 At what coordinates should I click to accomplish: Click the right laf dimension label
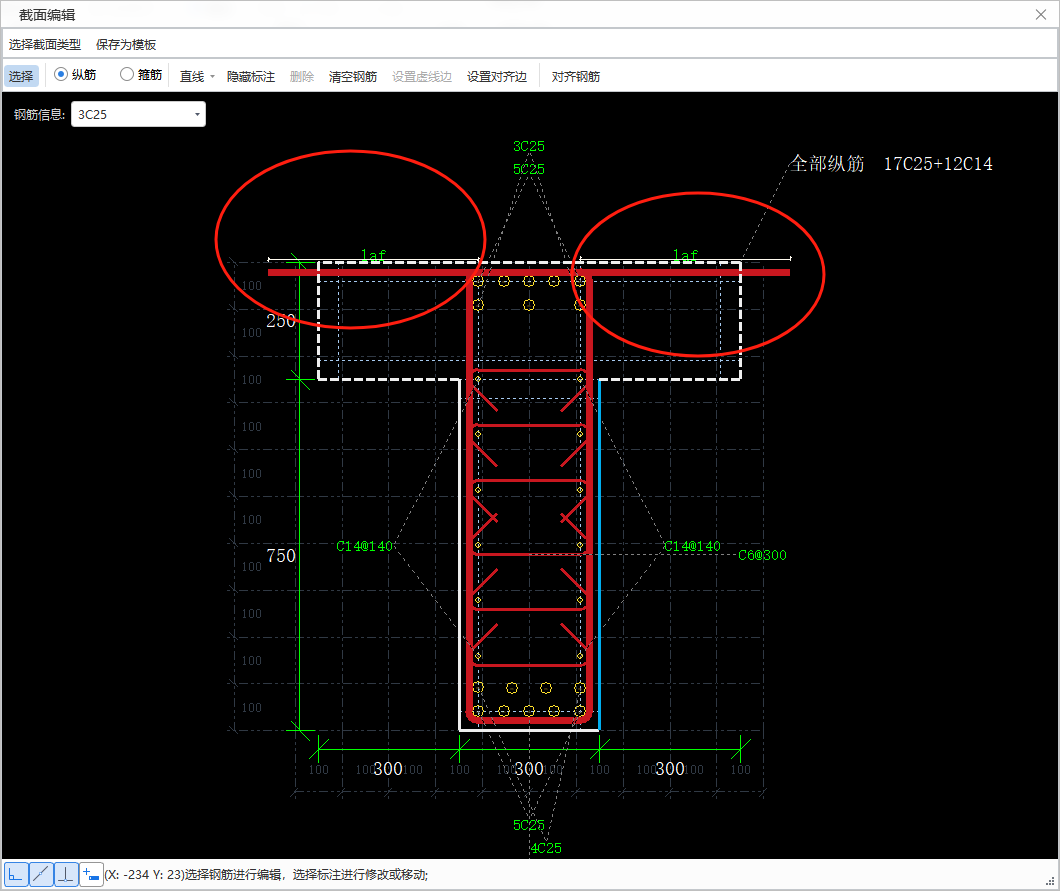[x=685, y=255]
